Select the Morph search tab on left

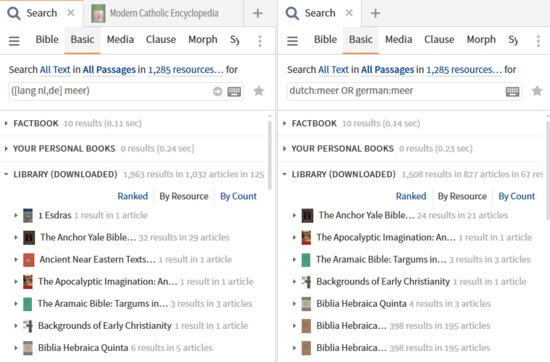203,40
